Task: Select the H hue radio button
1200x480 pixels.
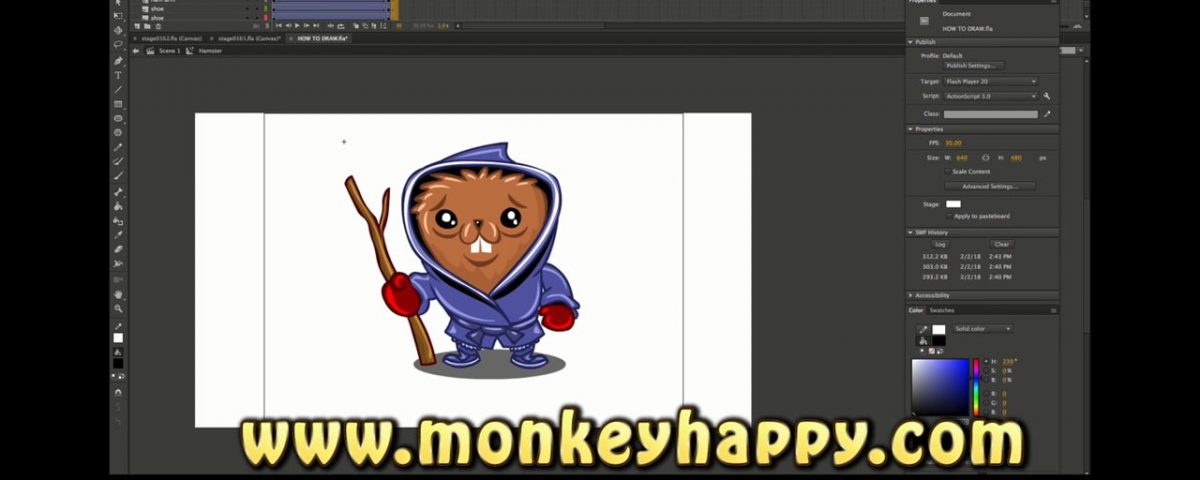Action: [x=986, y=361]
